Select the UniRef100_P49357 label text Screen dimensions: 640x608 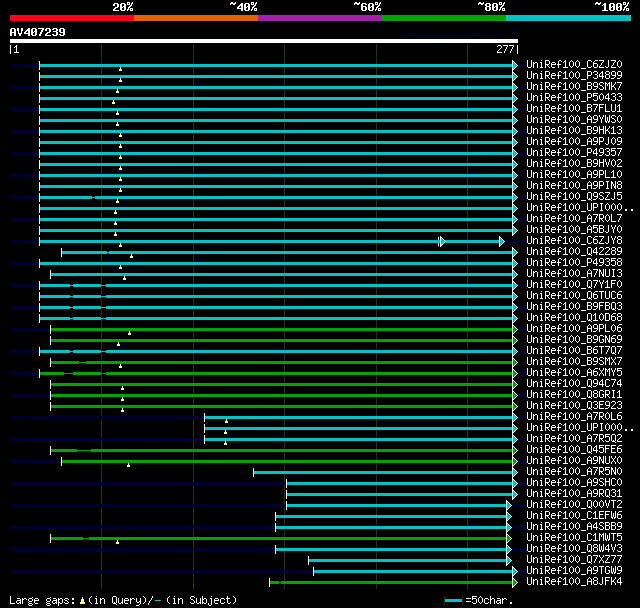(x=574, y=153)
